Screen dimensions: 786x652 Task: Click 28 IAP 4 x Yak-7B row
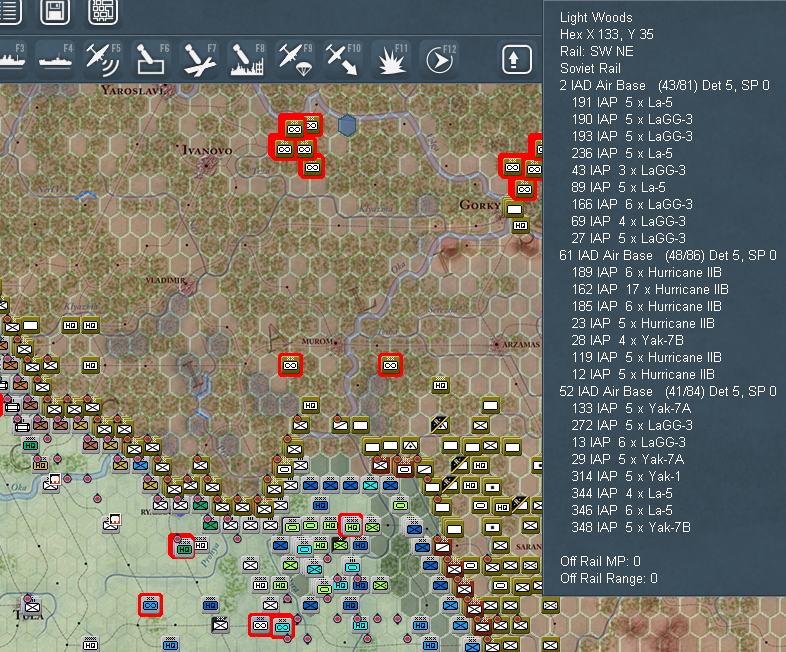click(628, 340)
